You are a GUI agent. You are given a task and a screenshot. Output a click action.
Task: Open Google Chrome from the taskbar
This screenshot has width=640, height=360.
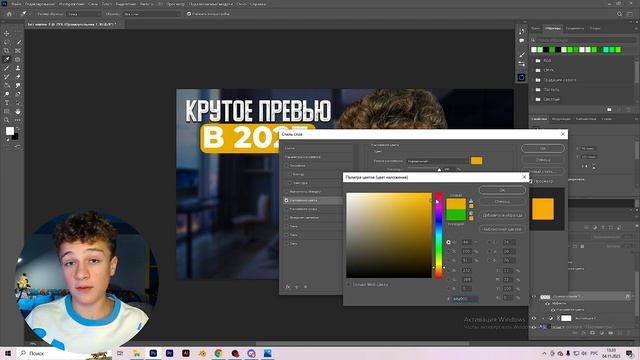coord(218,353)
